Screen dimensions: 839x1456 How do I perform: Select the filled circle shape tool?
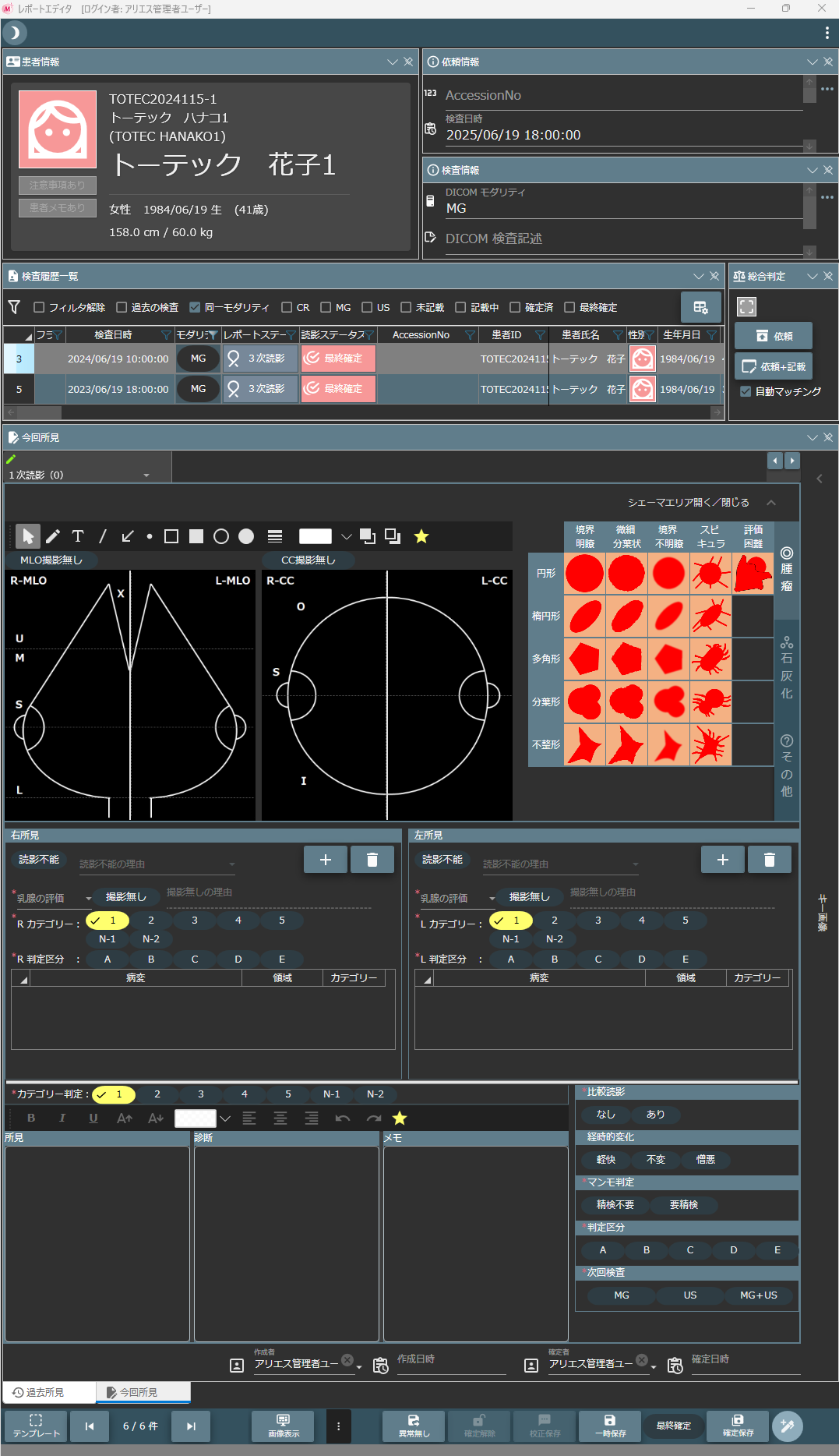246,536
